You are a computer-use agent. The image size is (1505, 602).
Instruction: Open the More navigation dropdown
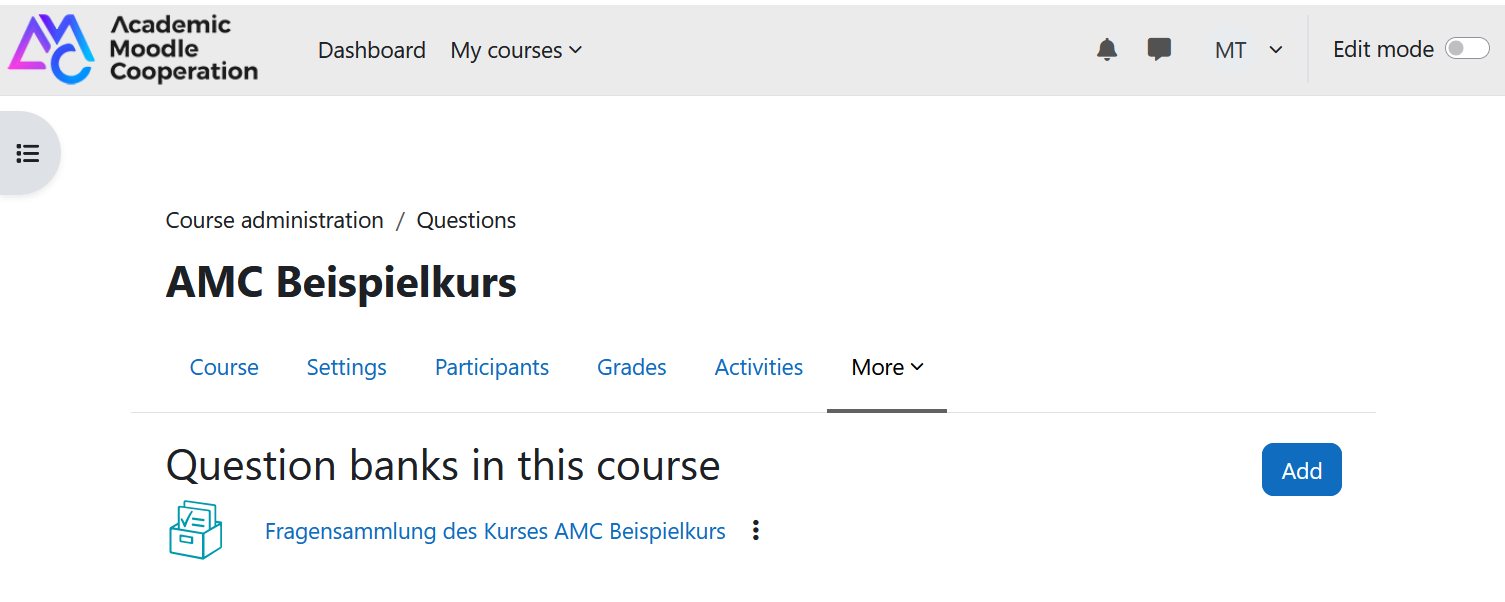[x=887, y=367]
